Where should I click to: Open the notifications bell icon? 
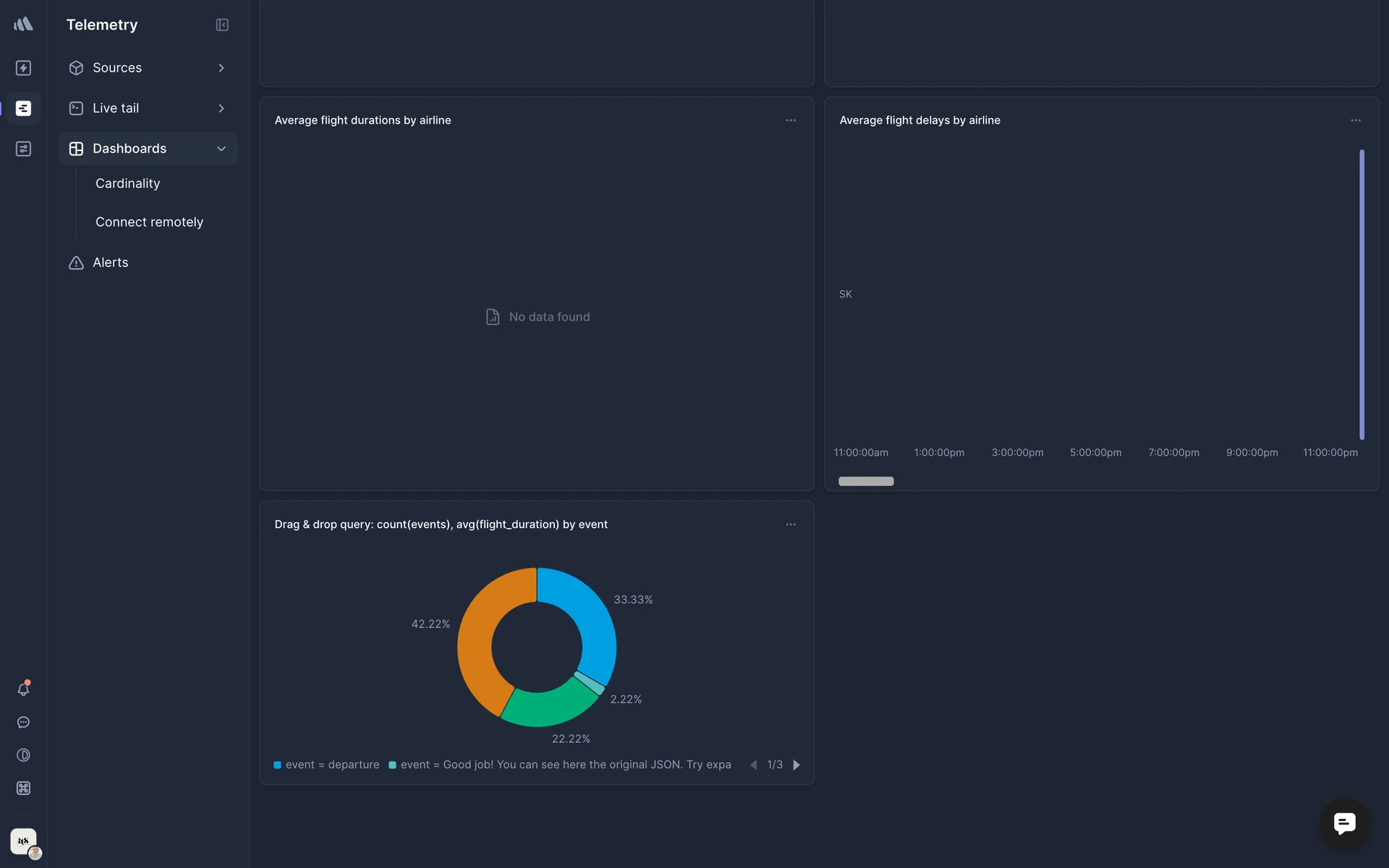click(x=23, y=689)
